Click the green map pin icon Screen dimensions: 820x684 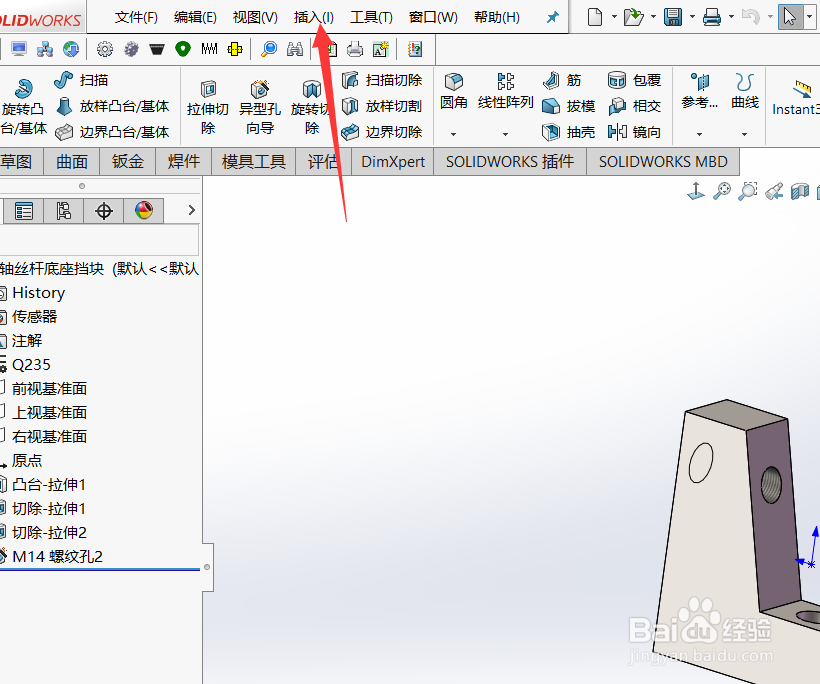[183, 49]
